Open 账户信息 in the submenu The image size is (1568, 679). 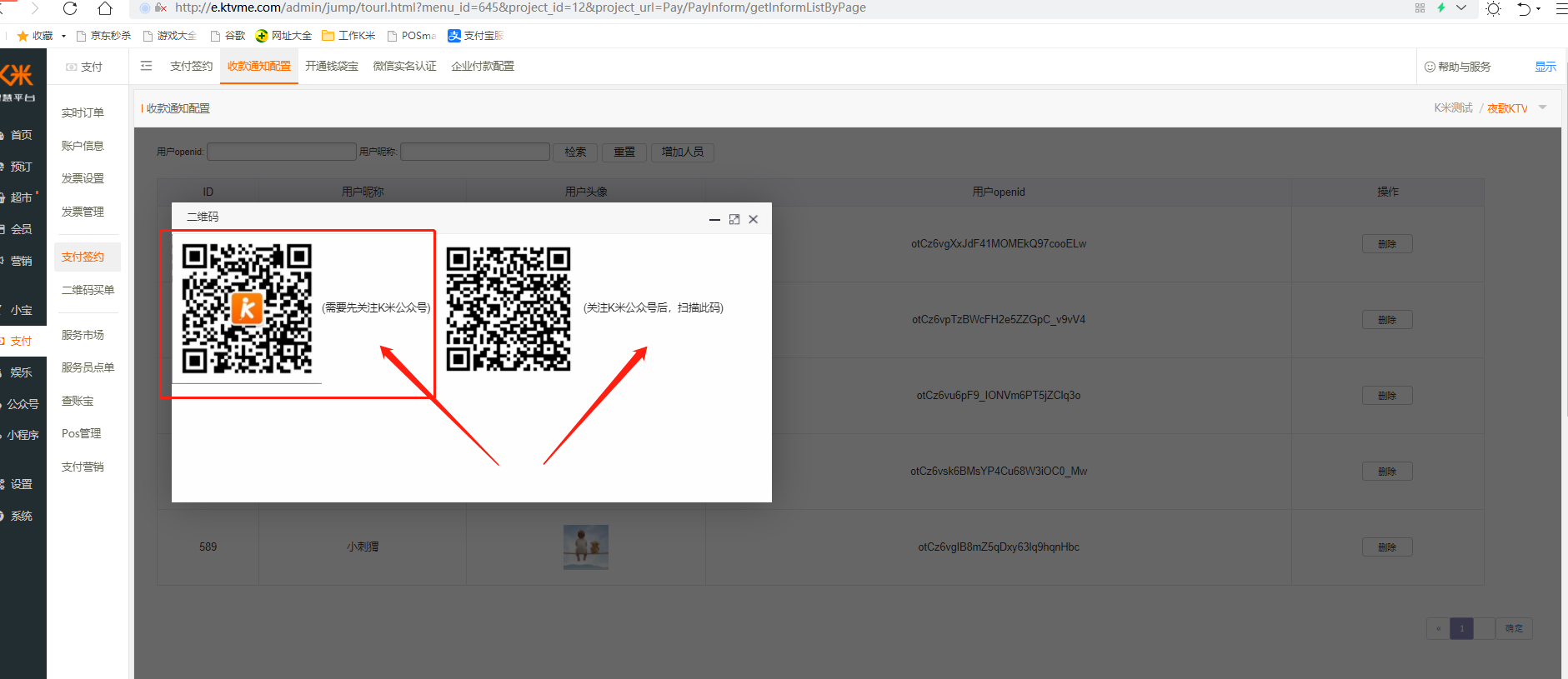click(x=83, y=146)
